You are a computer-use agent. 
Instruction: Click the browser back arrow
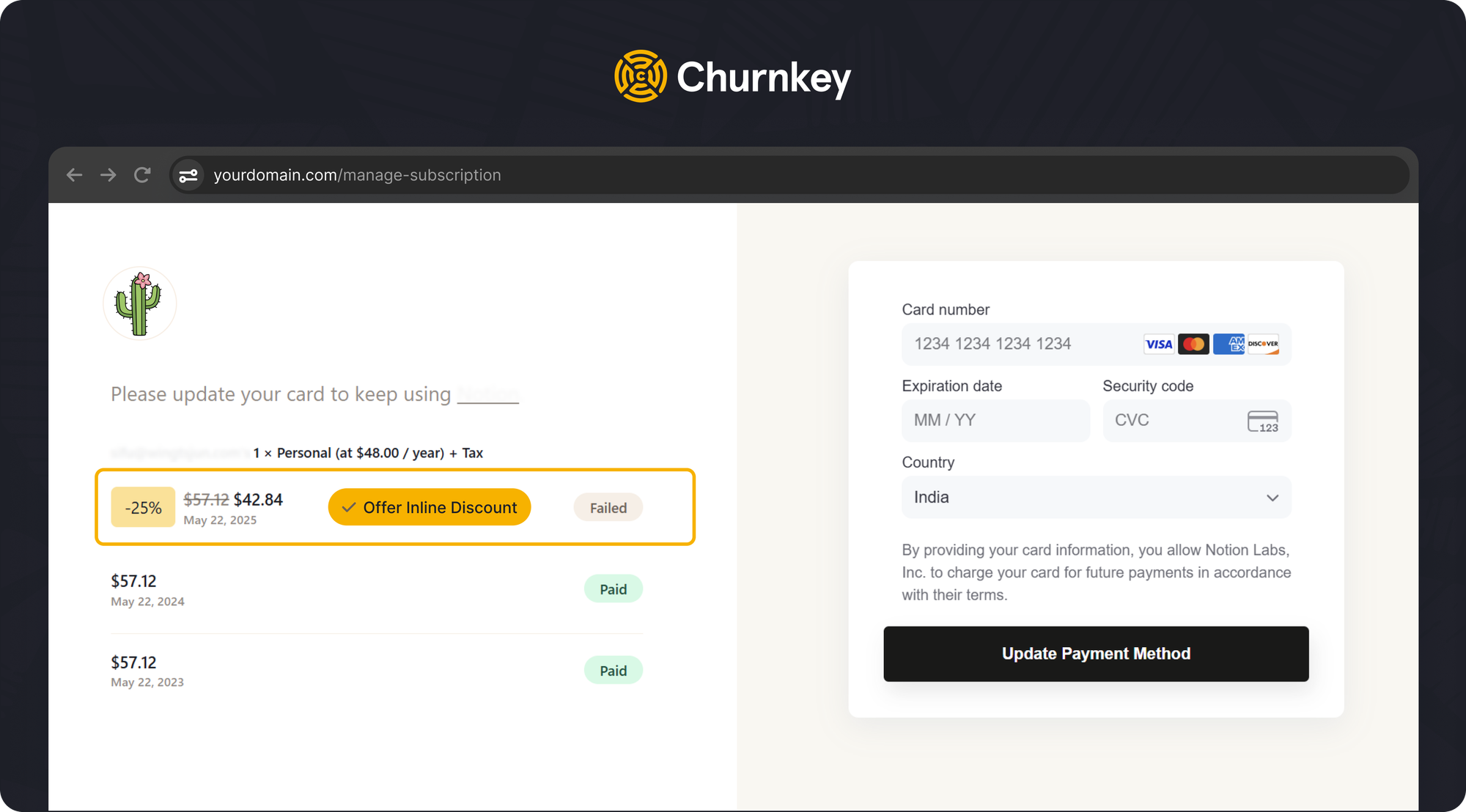pos(74,175)
